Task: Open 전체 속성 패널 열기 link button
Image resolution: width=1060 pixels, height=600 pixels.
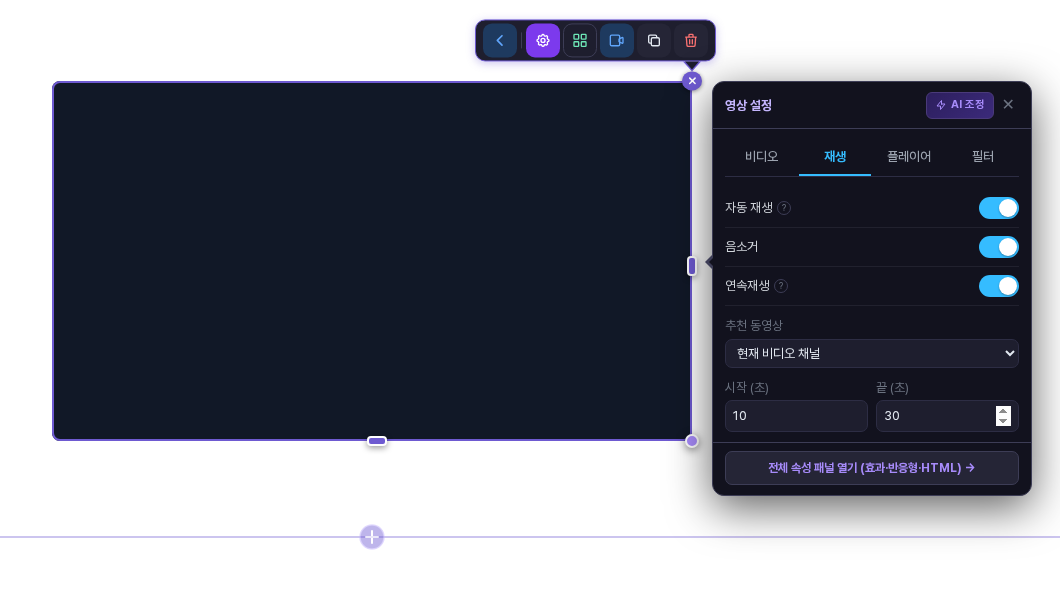Action: [x=871, y=468]
